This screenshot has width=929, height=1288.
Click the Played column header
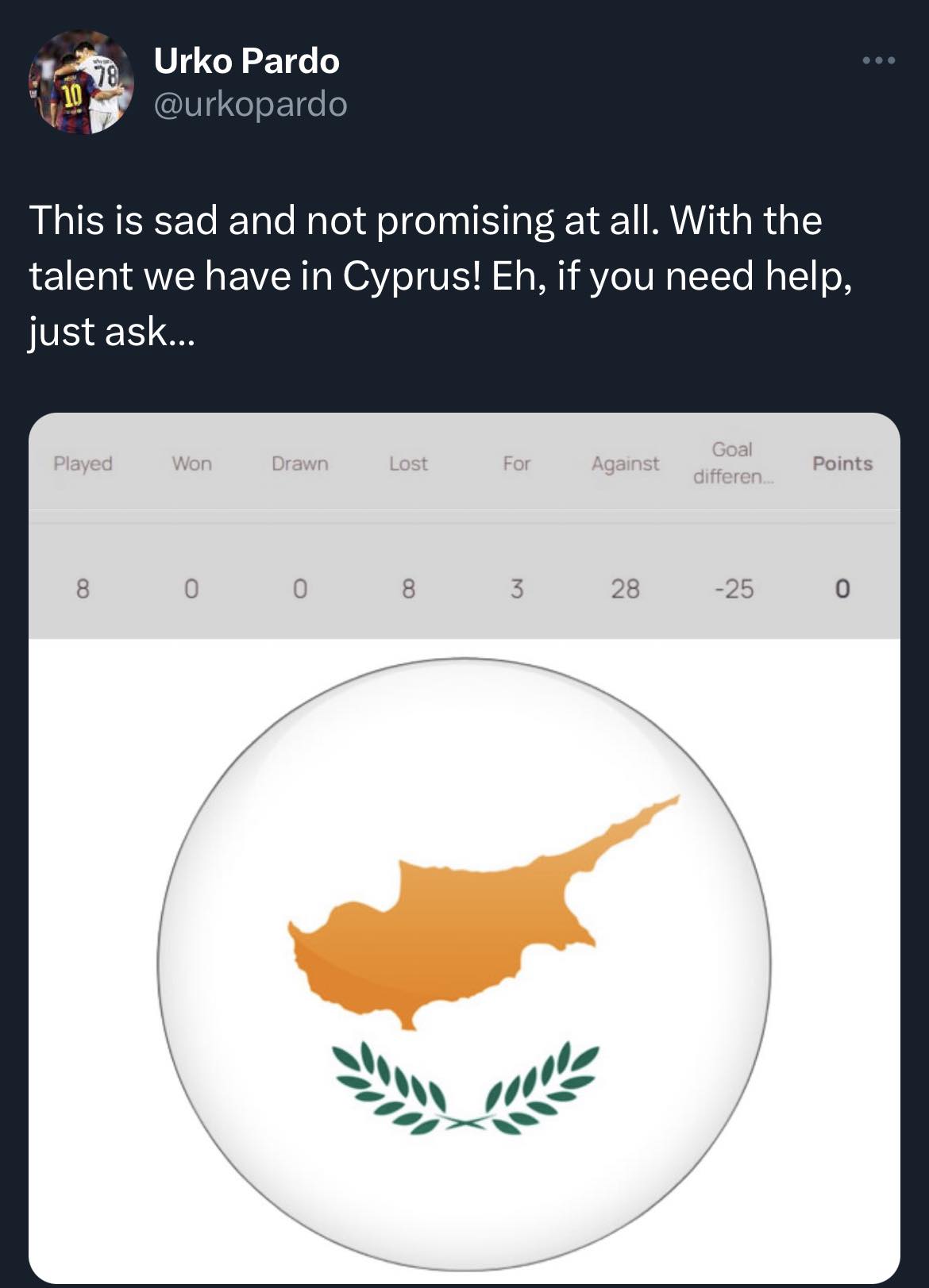coord(83,463)
